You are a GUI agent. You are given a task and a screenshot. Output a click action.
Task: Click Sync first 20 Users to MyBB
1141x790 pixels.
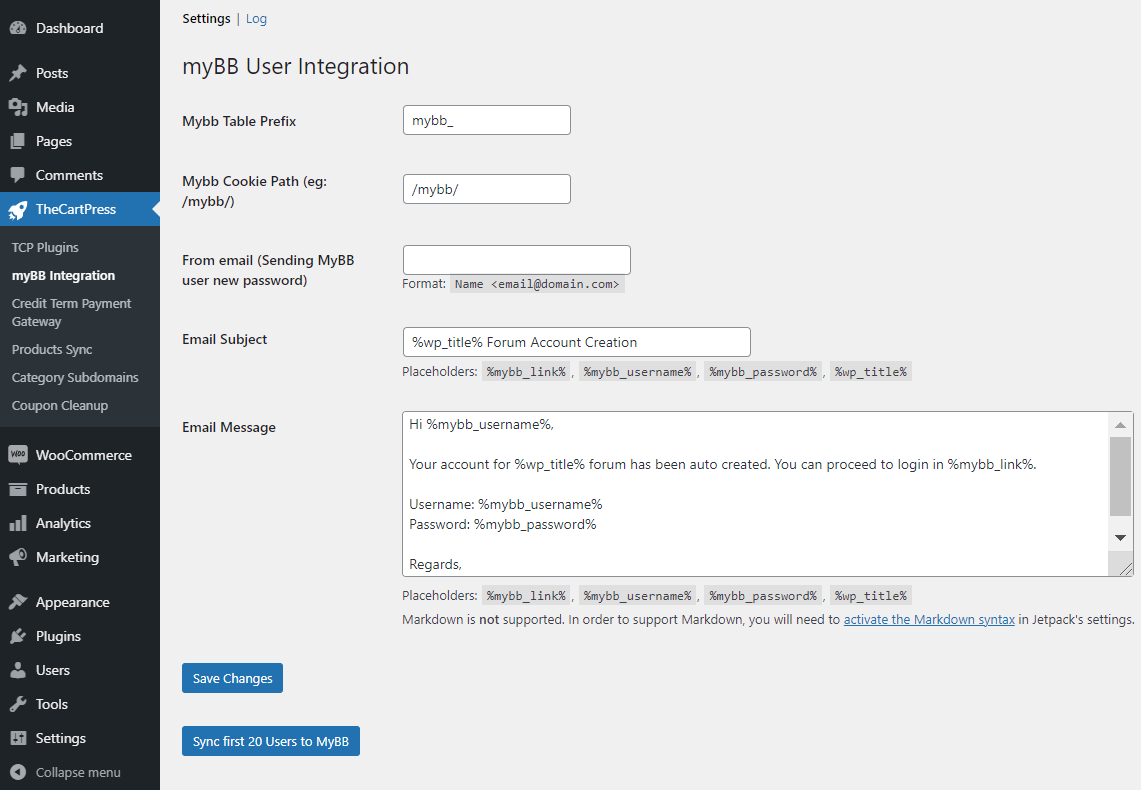click(271, 741)
